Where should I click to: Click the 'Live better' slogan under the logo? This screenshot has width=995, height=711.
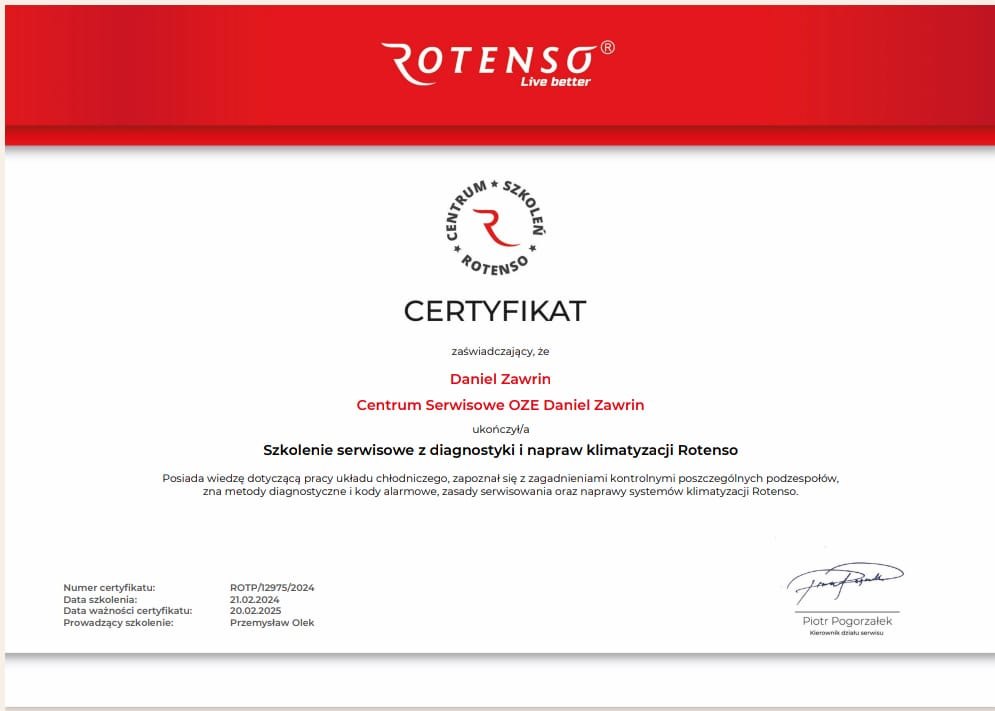[555, 81]
